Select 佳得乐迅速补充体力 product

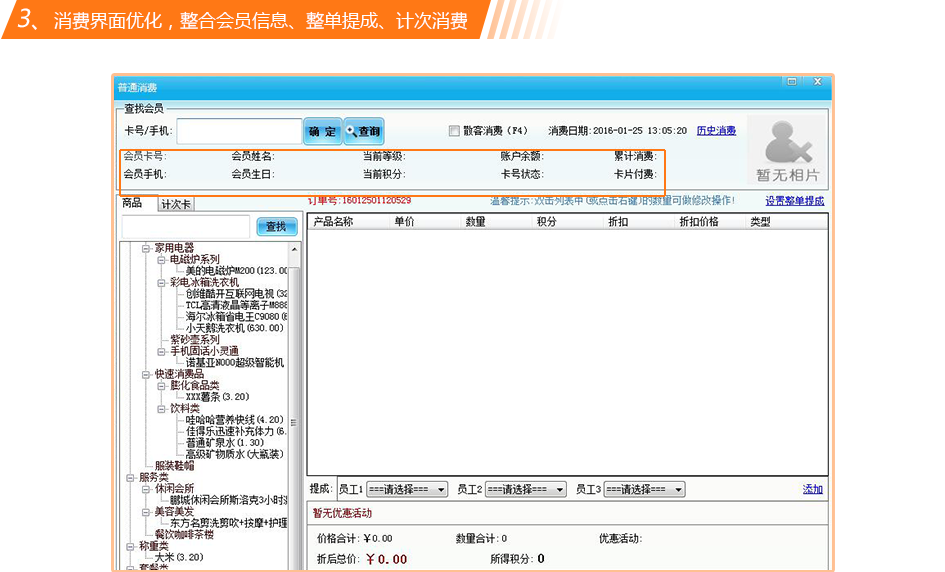tap(236, 431)
